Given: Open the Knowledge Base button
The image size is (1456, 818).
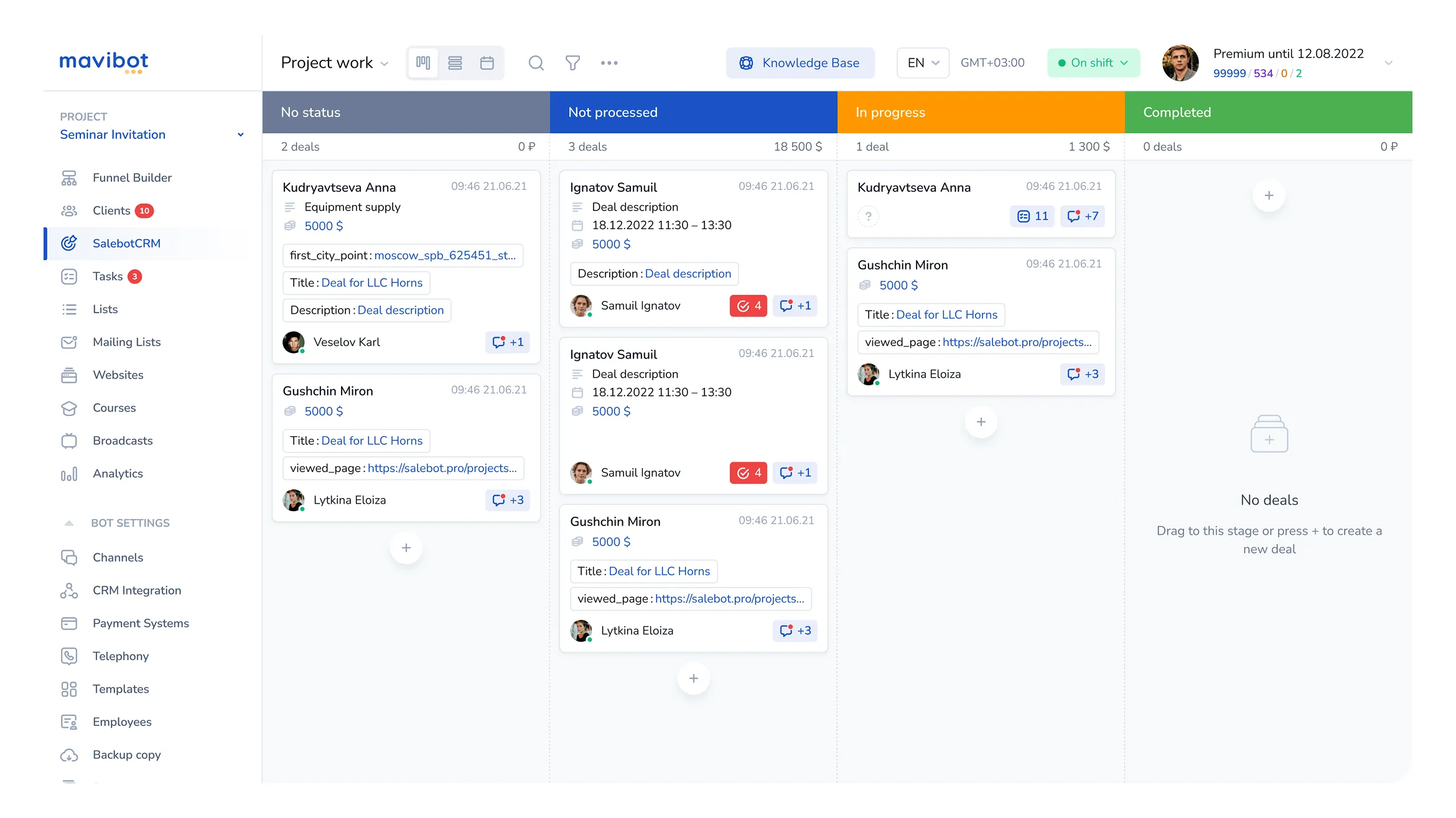Looking at the screenshot, I should [x=800, y=63].
